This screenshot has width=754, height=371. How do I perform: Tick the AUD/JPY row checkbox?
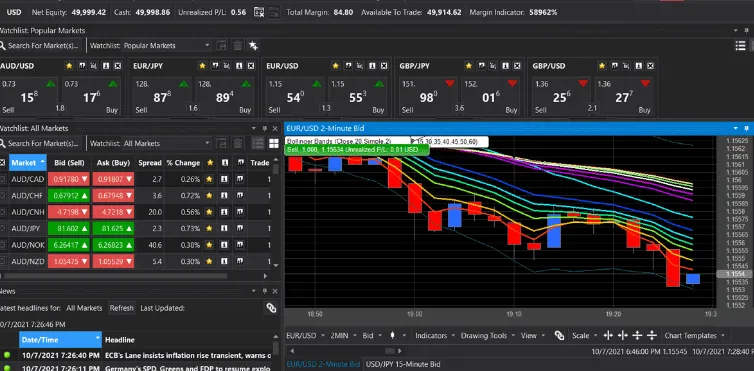[x=2, y=229]
